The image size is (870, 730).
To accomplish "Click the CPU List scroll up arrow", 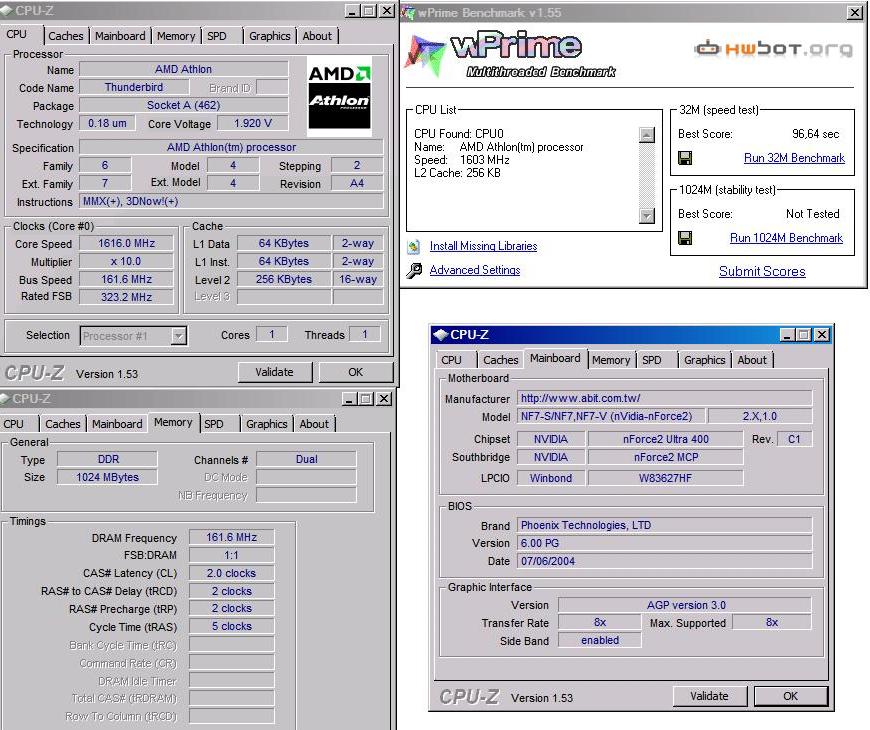I will coord(647,135).
